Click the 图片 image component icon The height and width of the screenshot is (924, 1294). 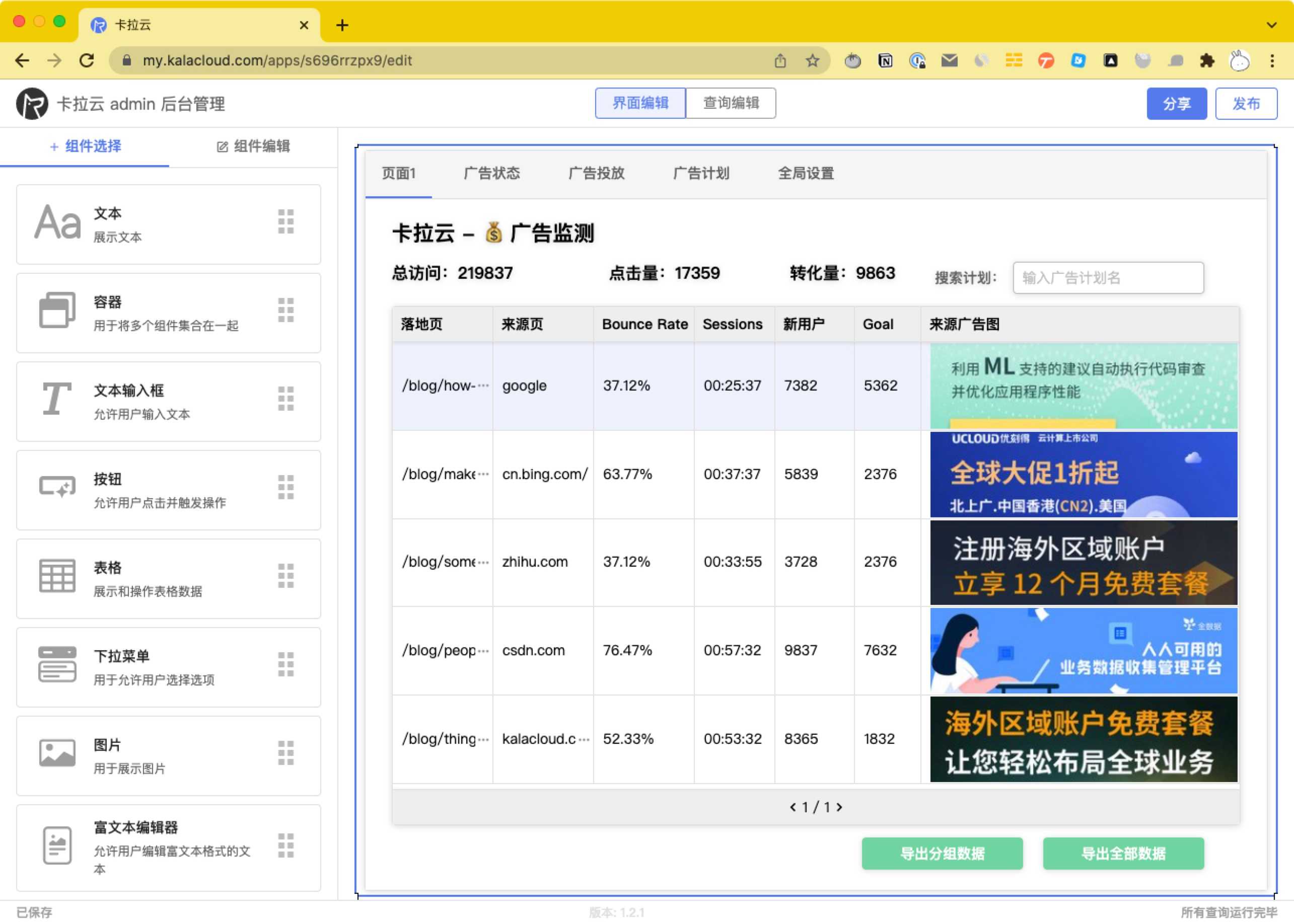(x=57, y=753)
